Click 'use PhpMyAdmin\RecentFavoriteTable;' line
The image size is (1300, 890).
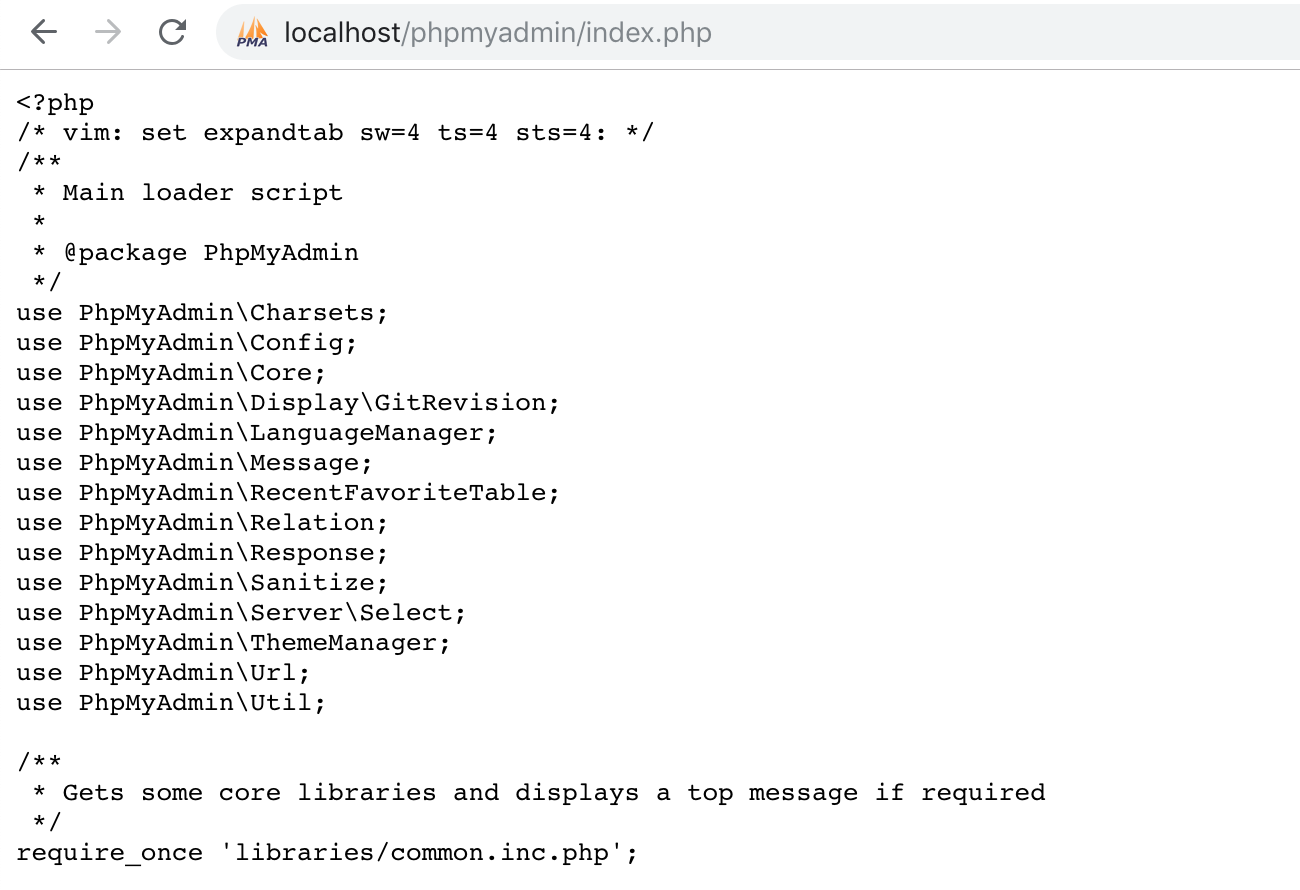(288, 493)
